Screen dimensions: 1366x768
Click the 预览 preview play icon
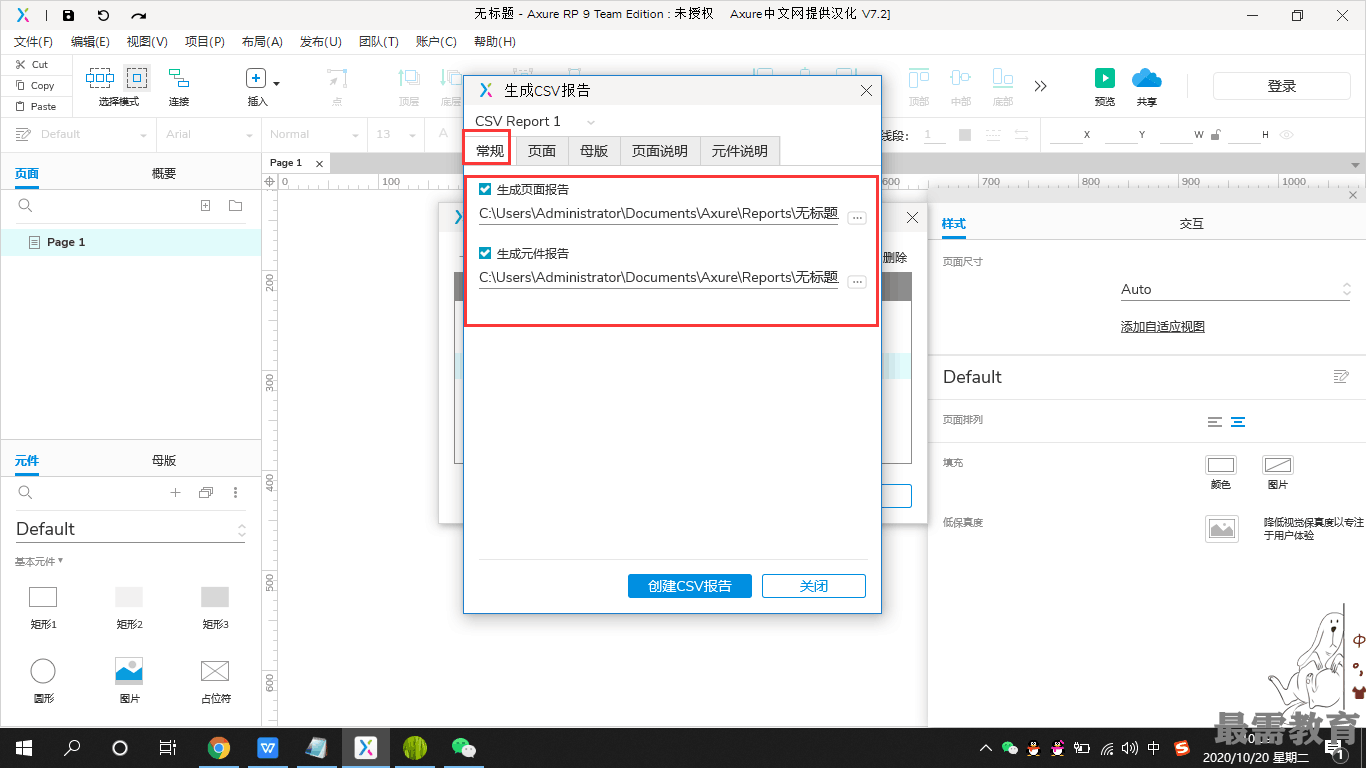tap(1105, 78)
